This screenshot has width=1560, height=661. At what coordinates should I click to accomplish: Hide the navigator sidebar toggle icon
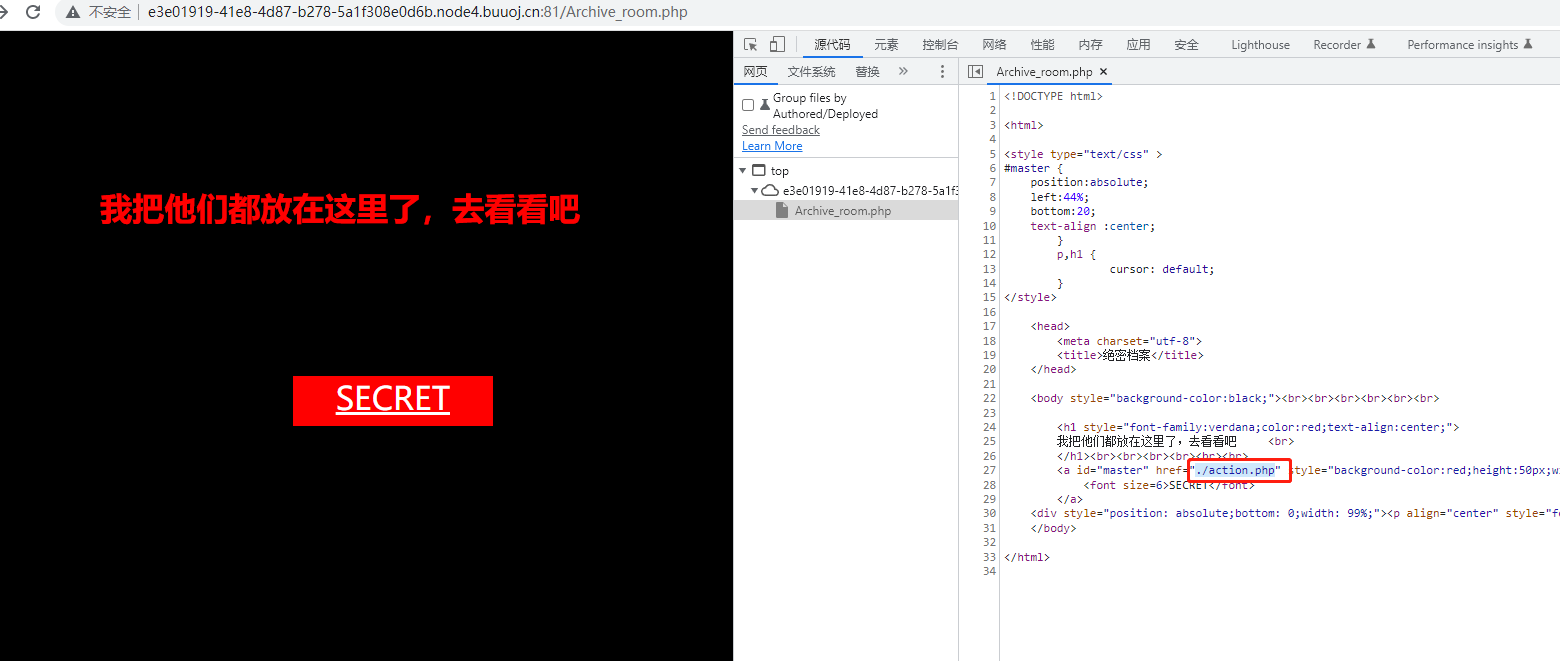(975, 72)
